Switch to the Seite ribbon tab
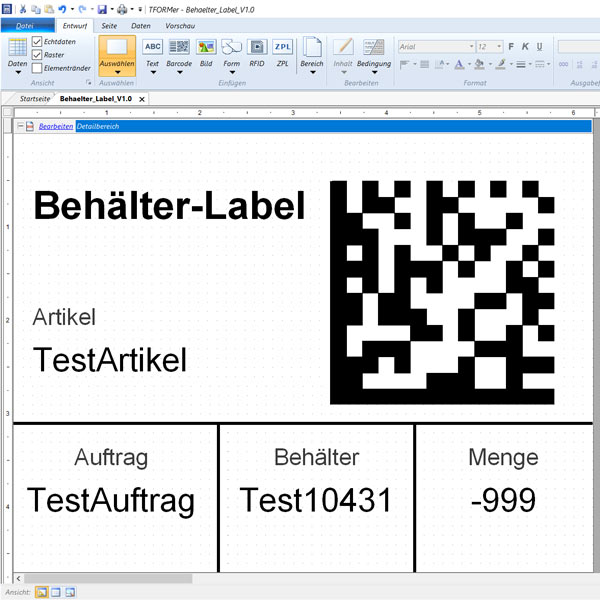Viewport: 600px width, 600px height. tap(109, 26)
